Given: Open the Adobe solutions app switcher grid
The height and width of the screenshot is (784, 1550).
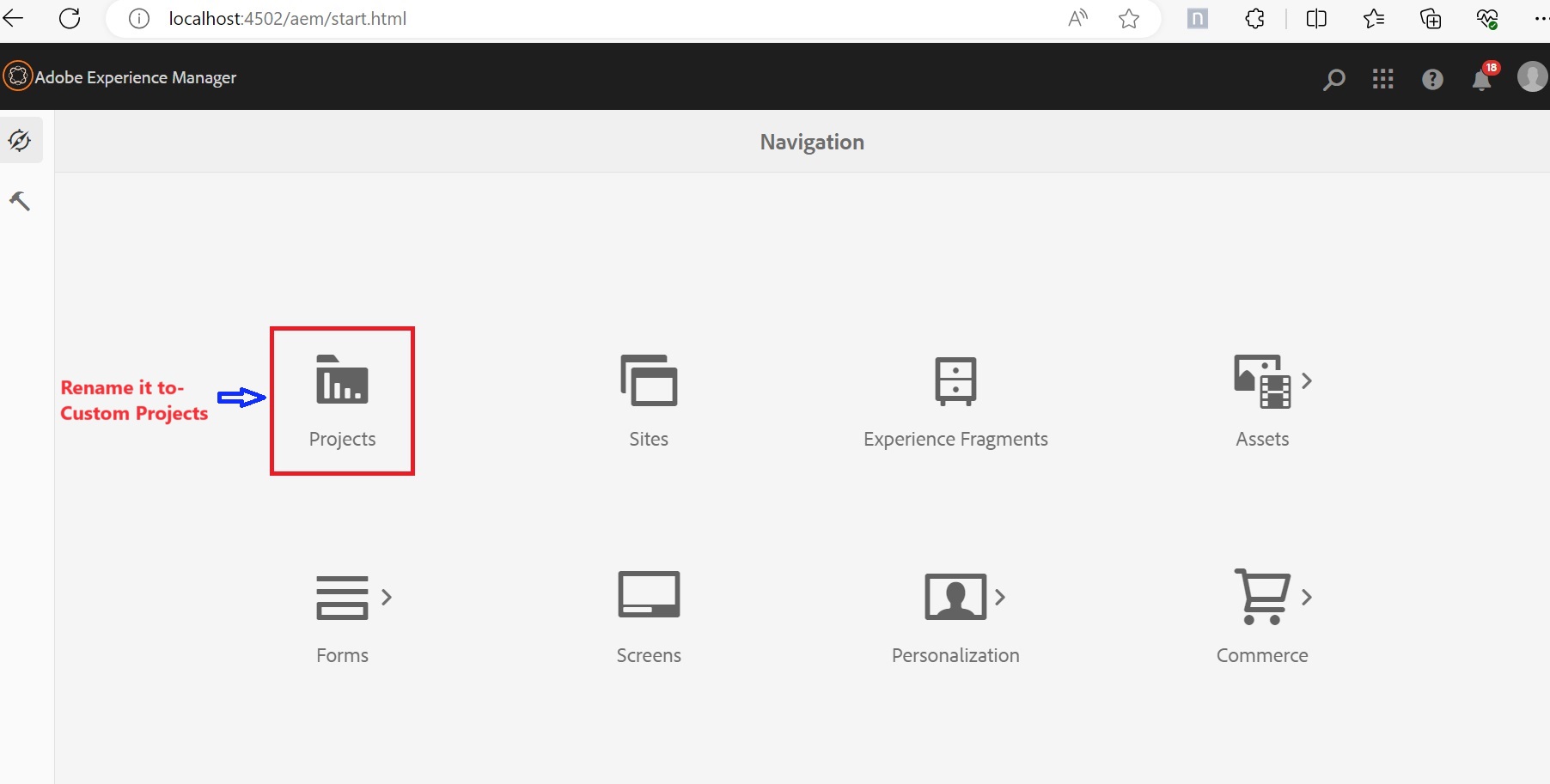Looking at the screenshot, I should [1383, 79].
